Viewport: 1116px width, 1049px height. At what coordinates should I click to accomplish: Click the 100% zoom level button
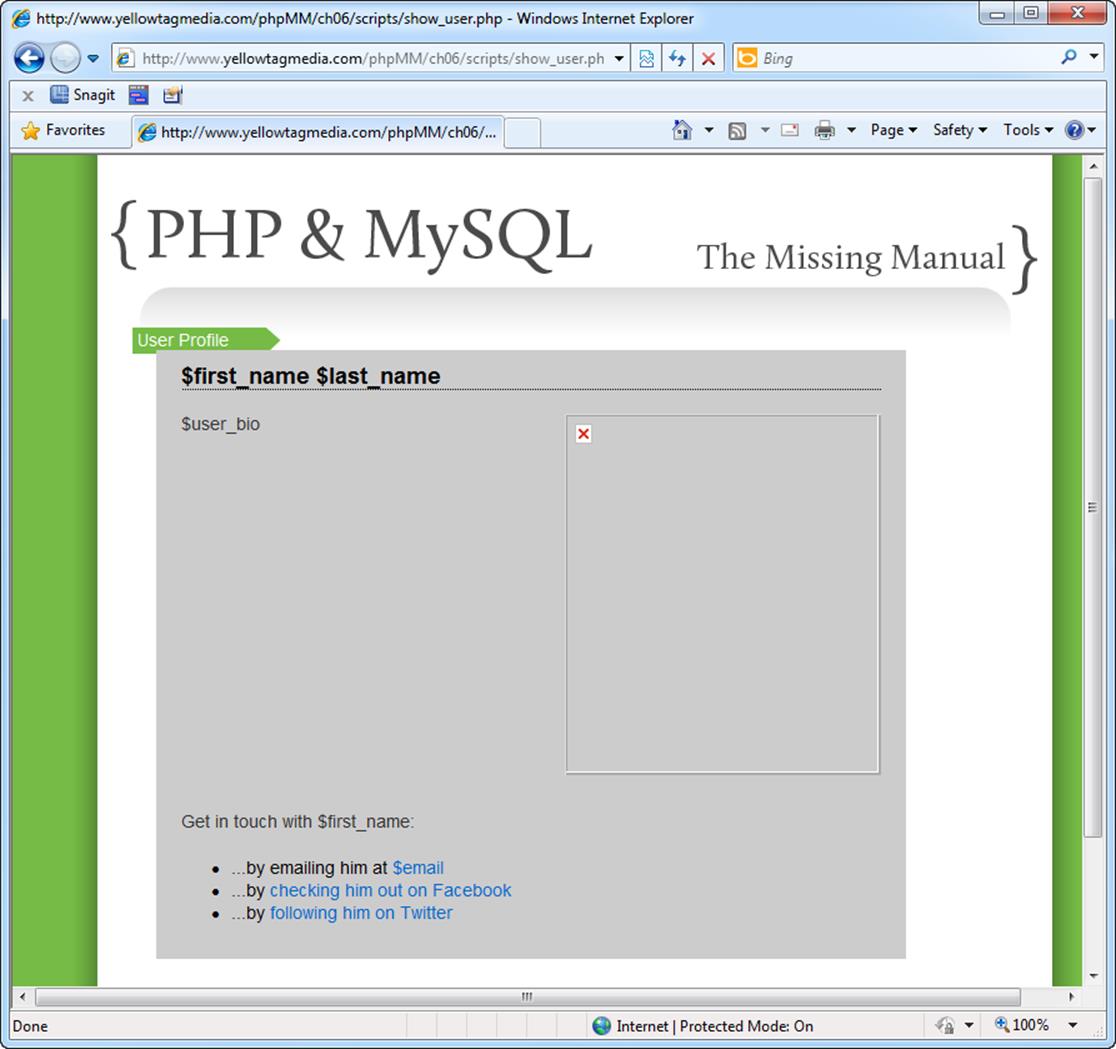coord(1021,1025)
